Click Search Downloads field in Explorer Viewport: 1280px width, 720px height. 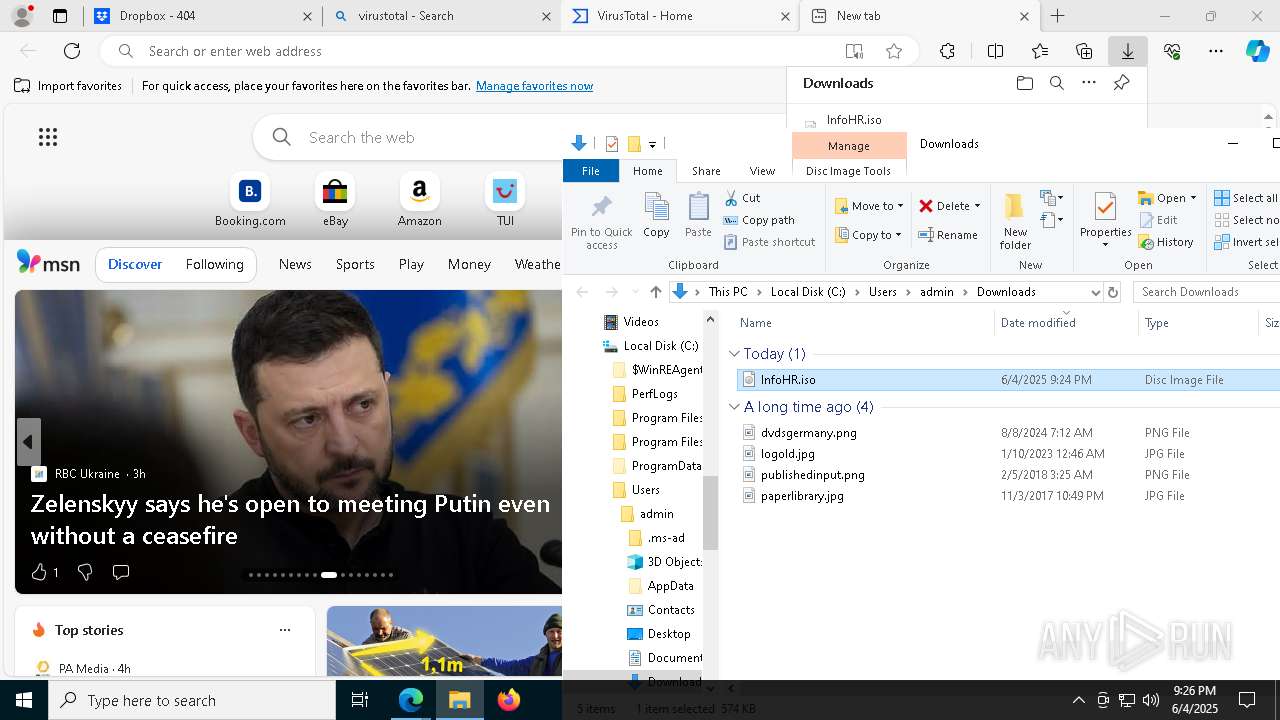(1208, 292)
